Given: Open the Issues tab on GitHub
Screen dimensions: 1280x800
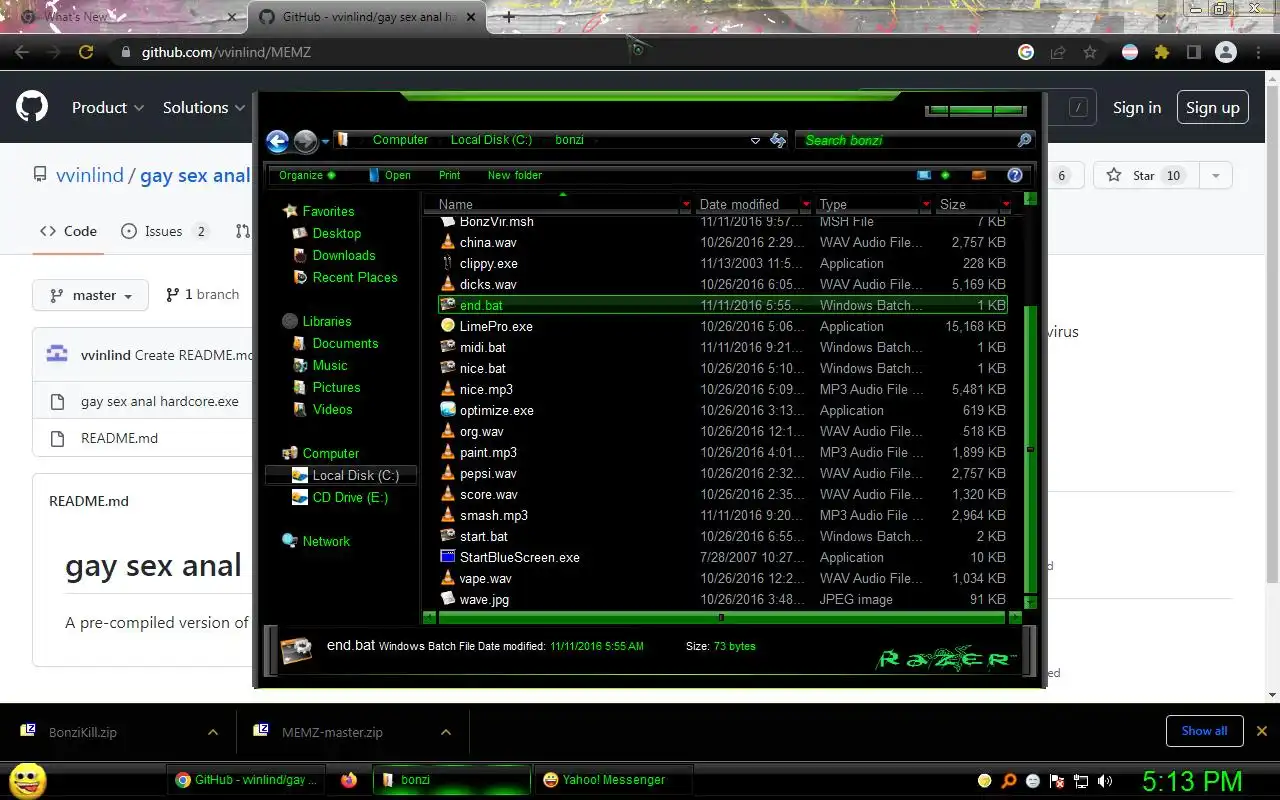Looking at the screenshot, I should tap(164, 231).
